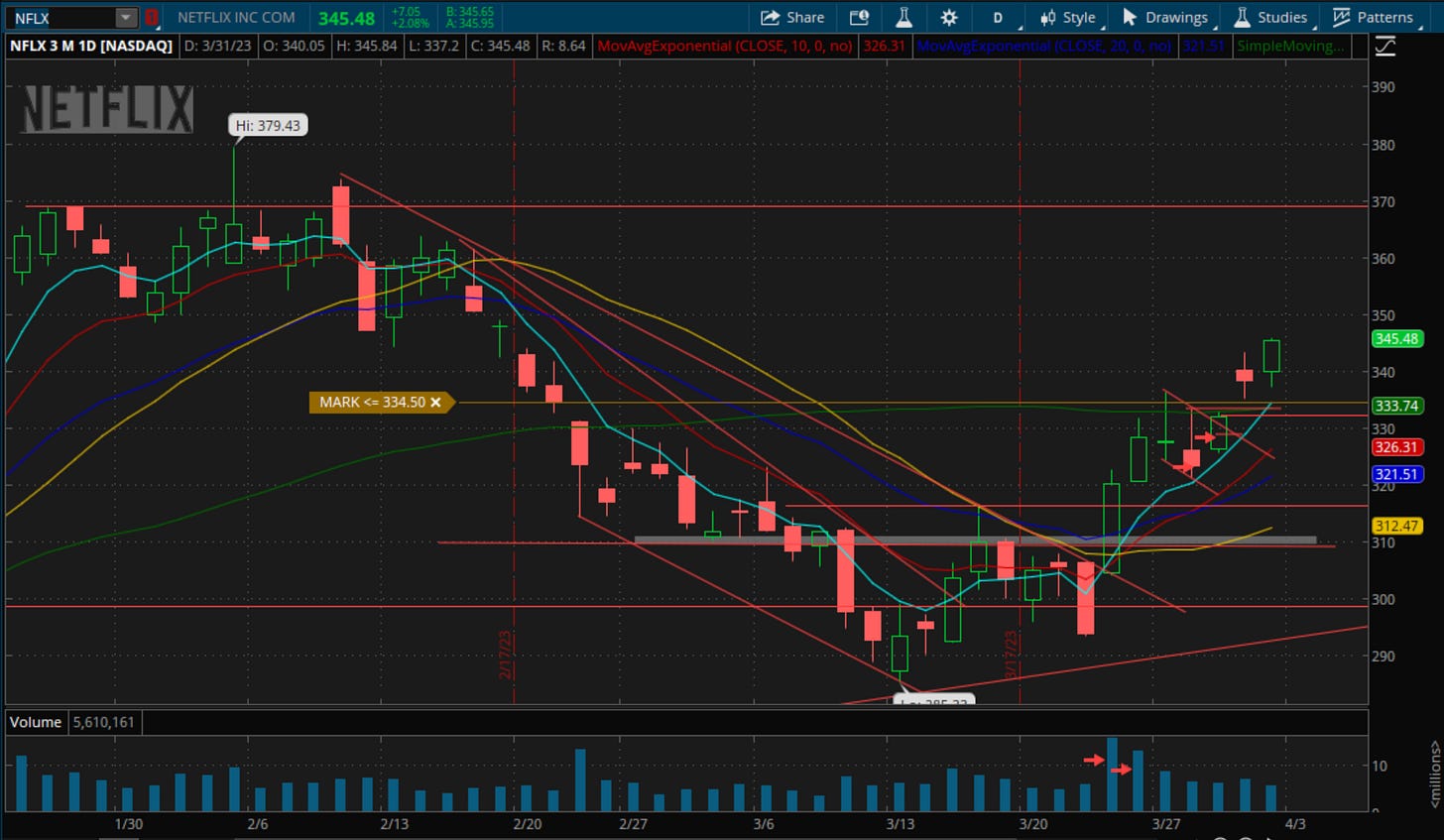
Task: Close the MARK <= 334.50 alert with X
Action: [435, 402]
